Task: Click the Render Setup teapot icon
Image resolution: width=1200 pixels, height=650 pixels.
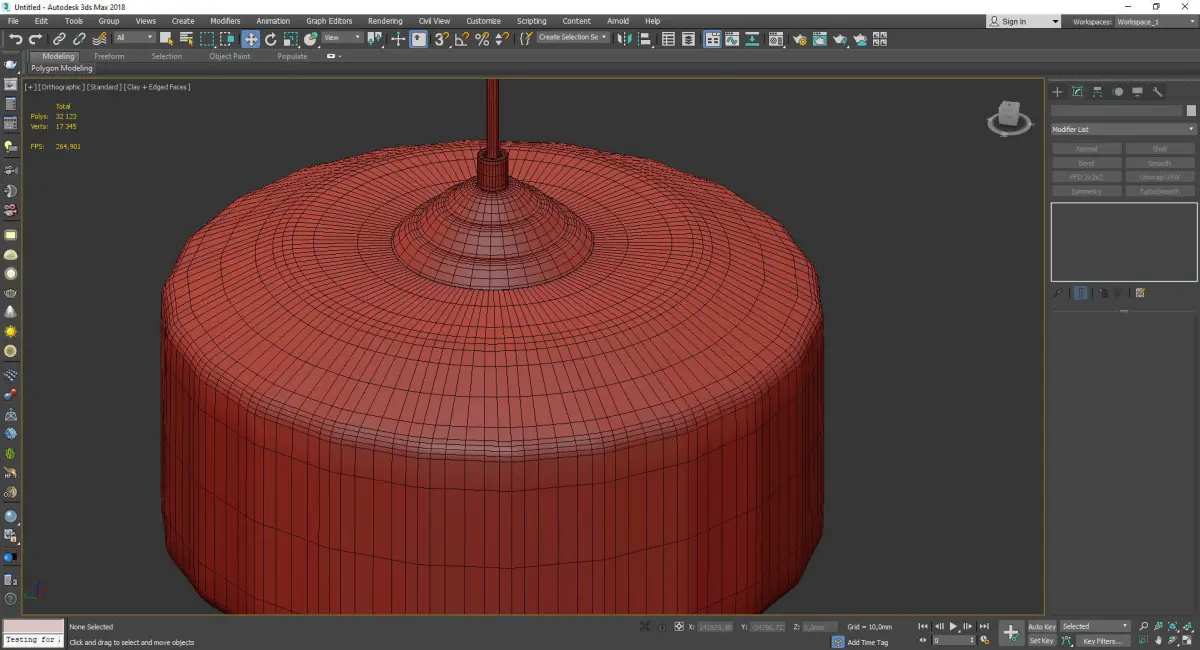Action: (x=800, y=39)
